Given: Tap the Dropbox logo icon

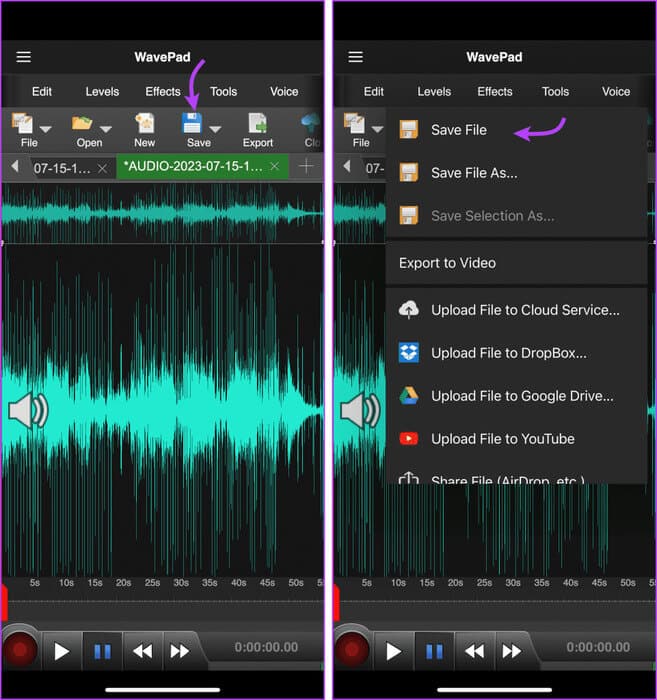Looking at the screenshot, I should 408,353.
